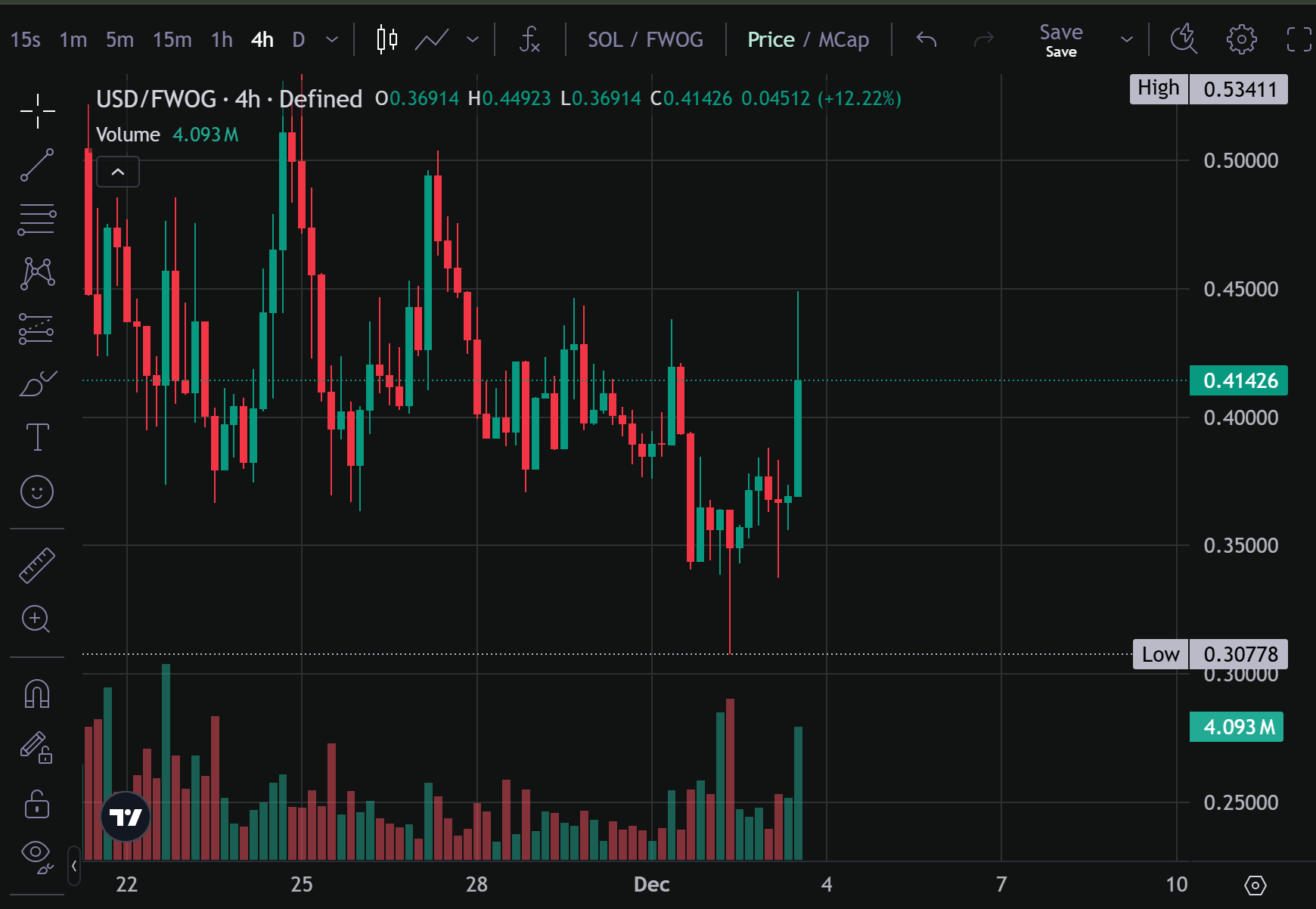Hide all drawings with eye icon
This screenshot has width=1316, height=909.
coord(35,853)
